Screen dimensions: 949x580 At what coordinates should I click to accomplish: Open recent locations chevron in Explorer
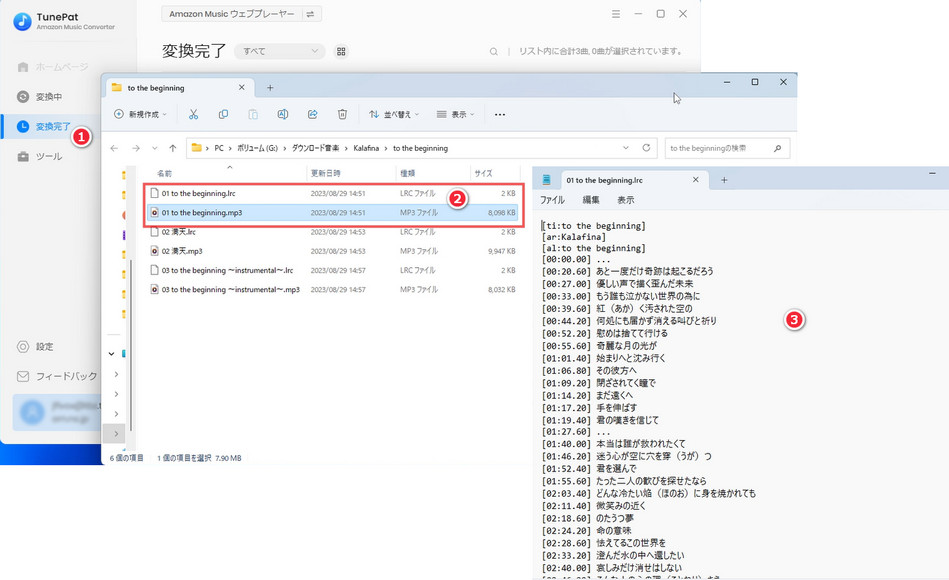(155, 148)
